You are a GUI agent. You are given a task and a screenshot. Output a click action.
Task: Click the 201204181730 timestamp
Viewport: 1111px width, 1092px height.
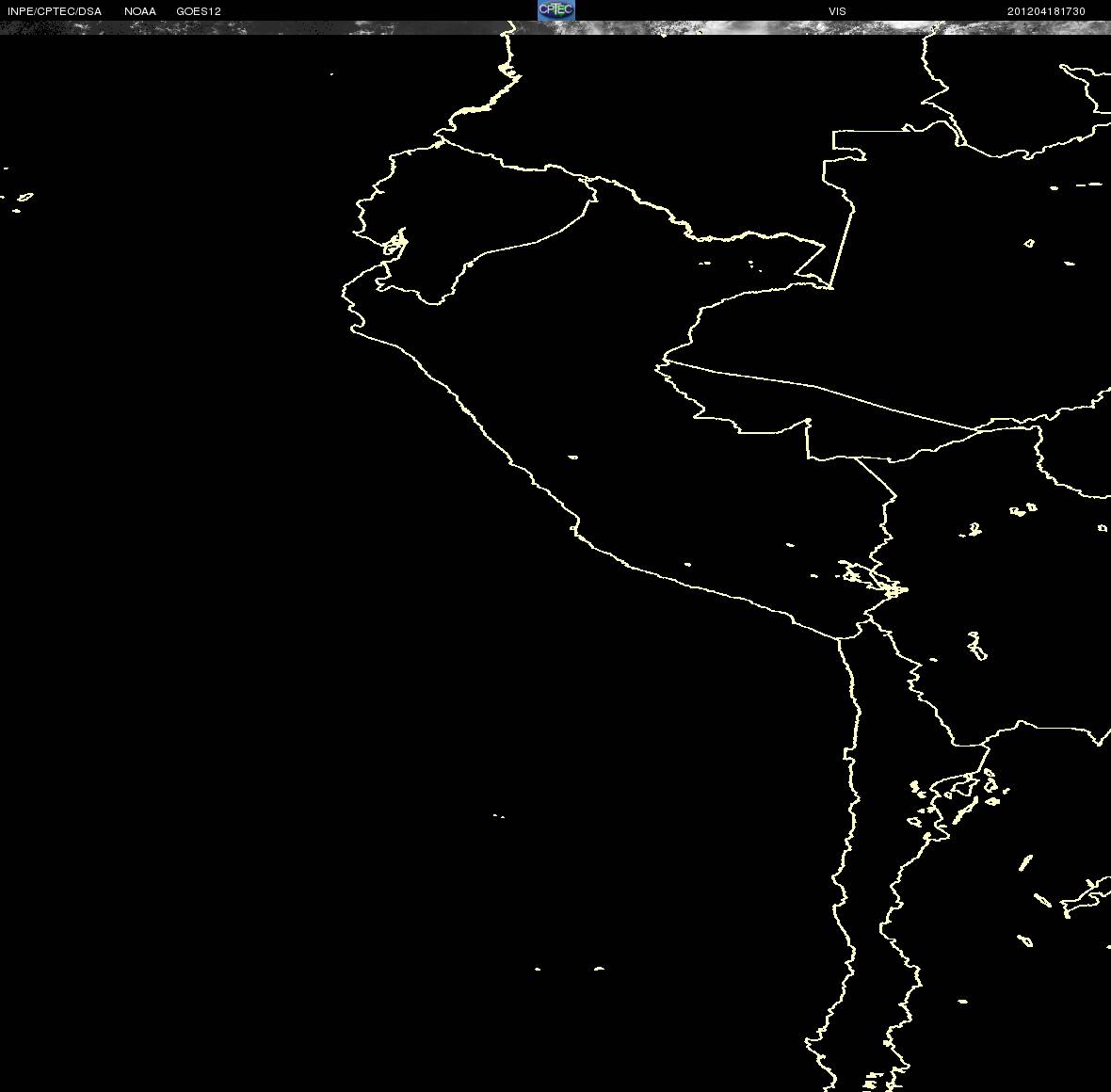(1046, 11)
